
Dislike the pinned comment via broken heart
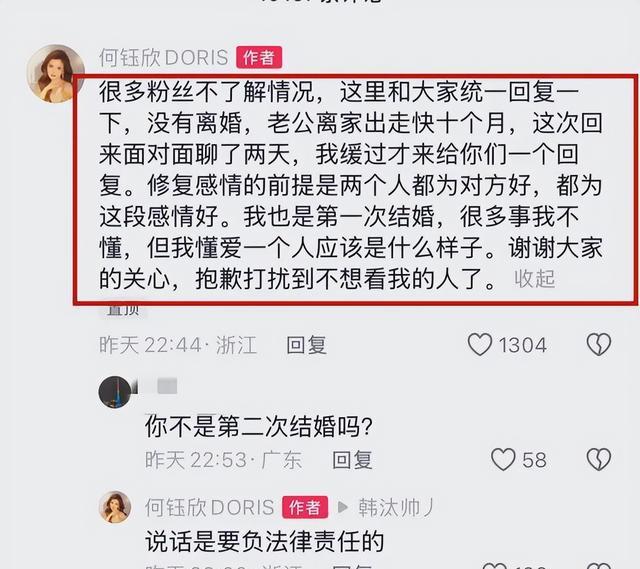pyautogui.click(x=599, y=345)
